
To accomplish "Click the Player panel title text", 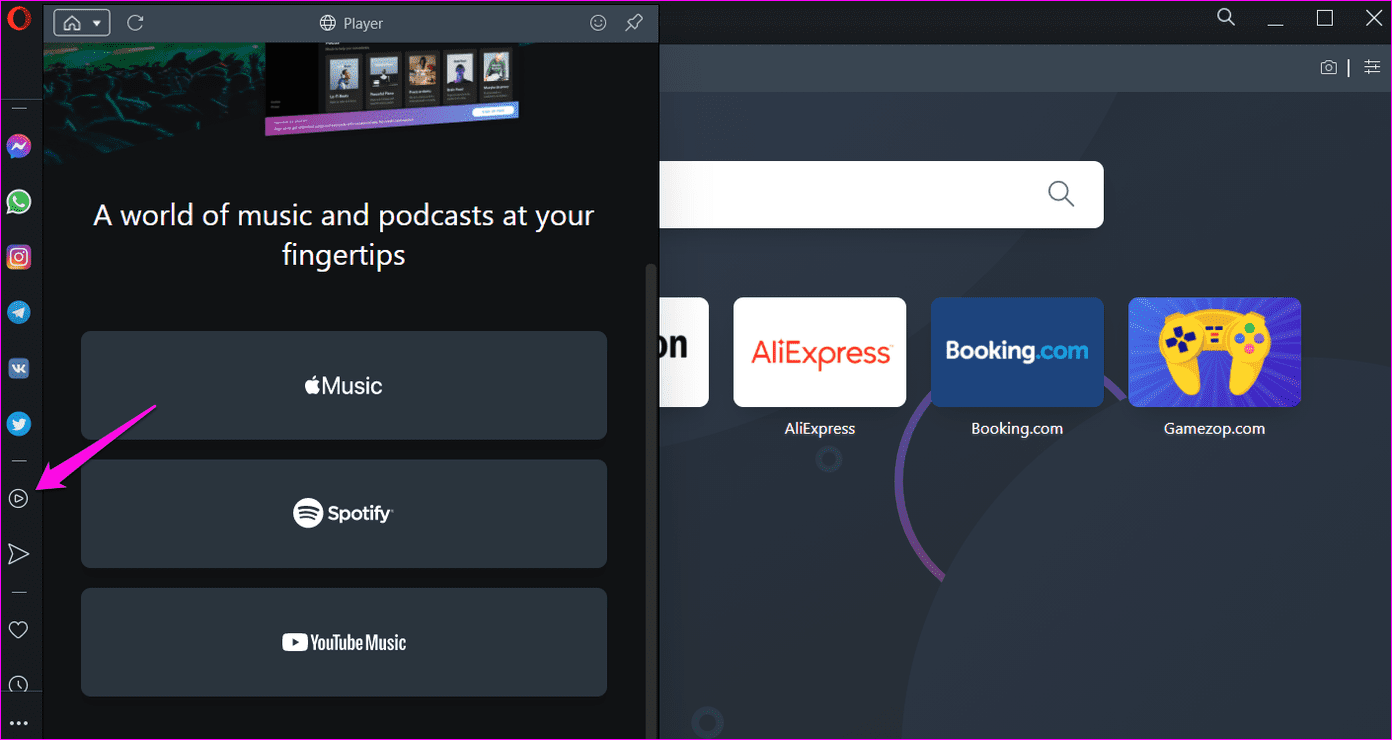I will pos(363,23).
